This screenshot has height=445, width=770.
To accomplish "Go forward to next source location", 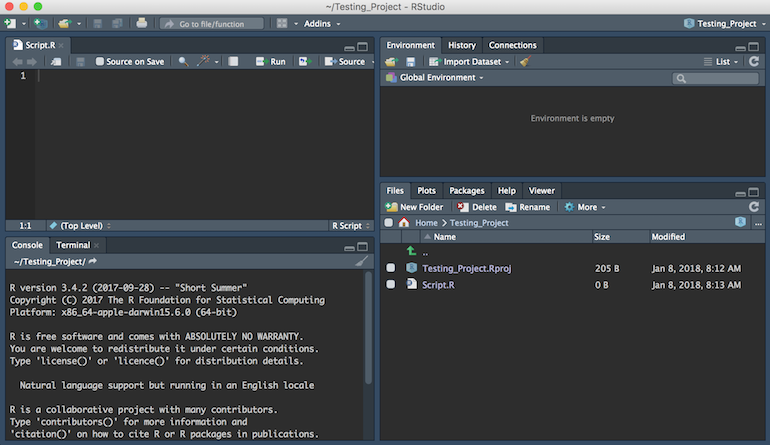I will tap(32, 61).
